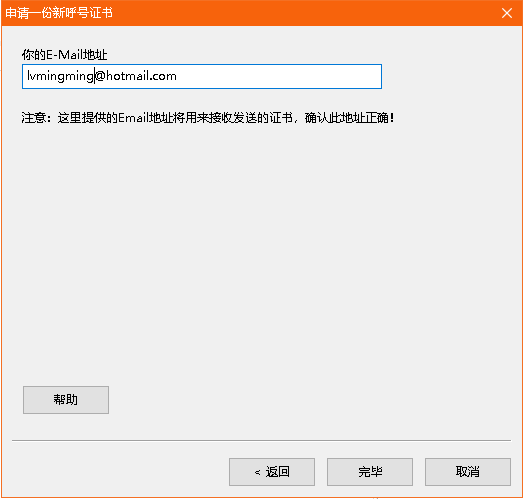The height and width of the screenshot is (499, 524).
Task: Click the < arrow on the 返回 button
Action: (x=257, y=472)
